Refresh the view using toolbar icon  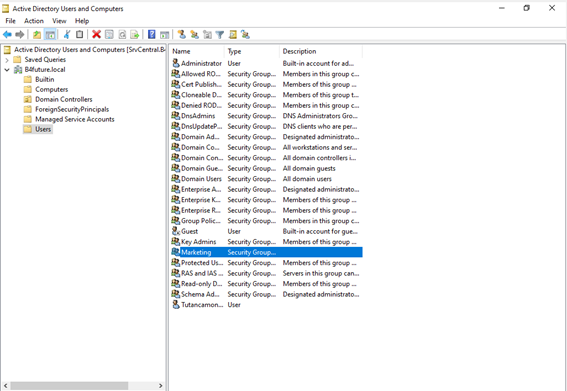tap(122, 35)
